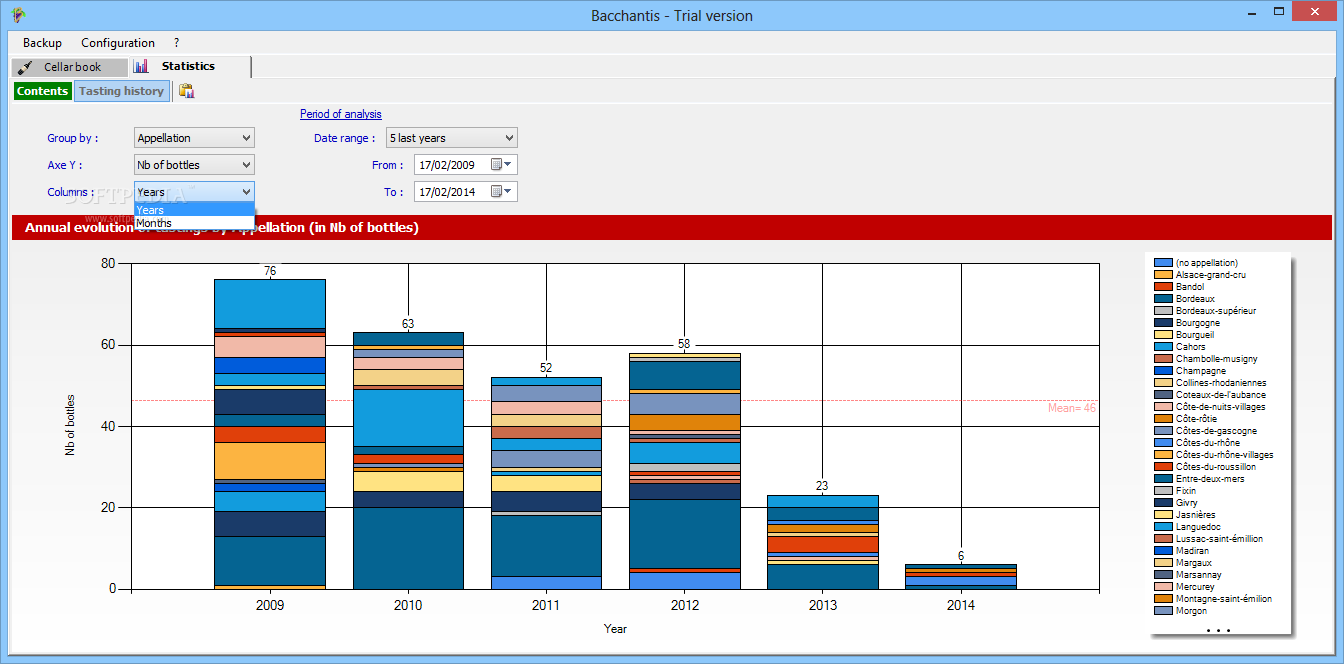Click the Mean= 46 label
The height and width of the screenshot is (664, 1344).
coord(1072,408)
